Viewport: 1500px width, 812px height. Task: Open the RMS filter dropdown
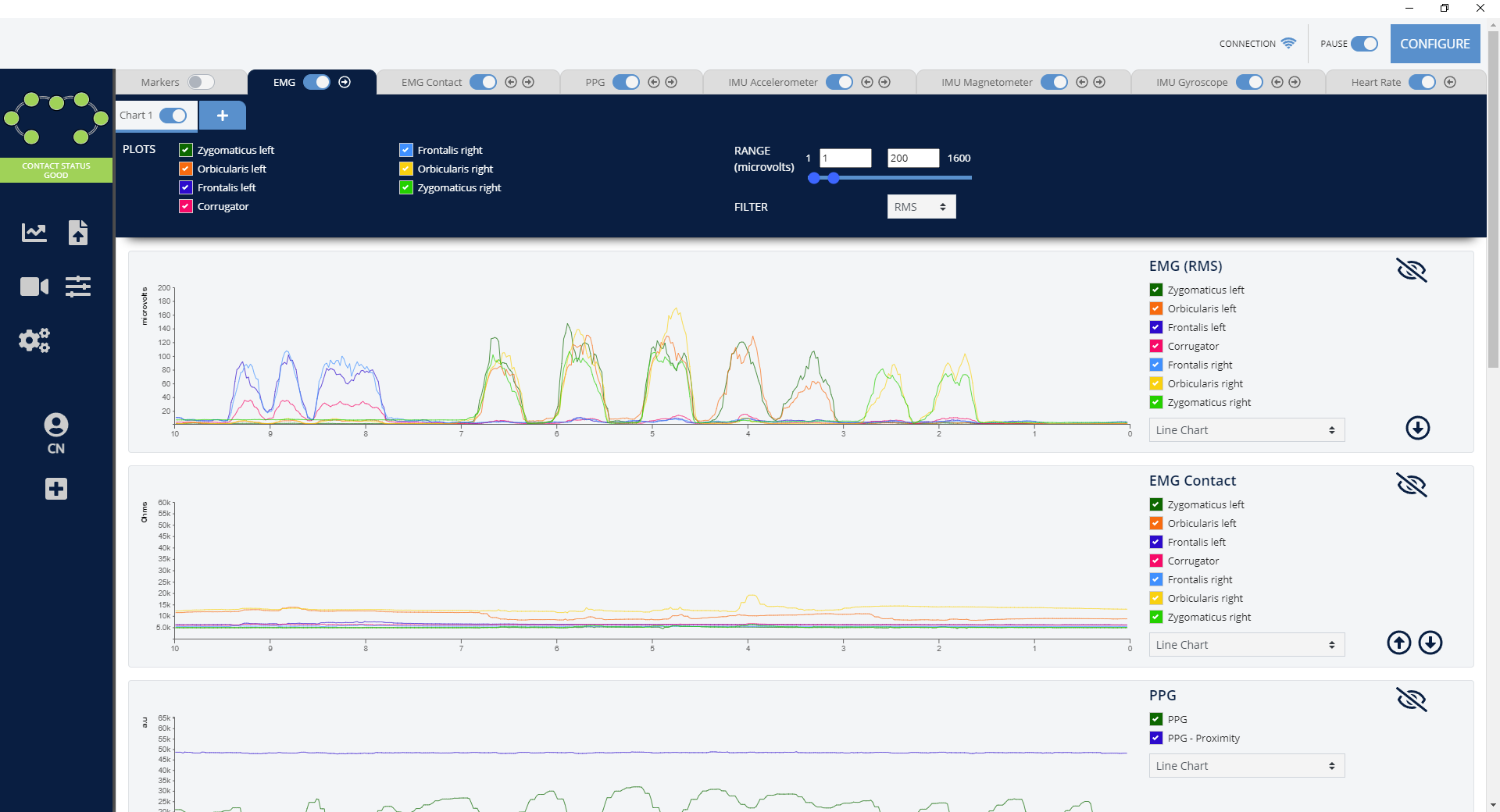point(921,207)
